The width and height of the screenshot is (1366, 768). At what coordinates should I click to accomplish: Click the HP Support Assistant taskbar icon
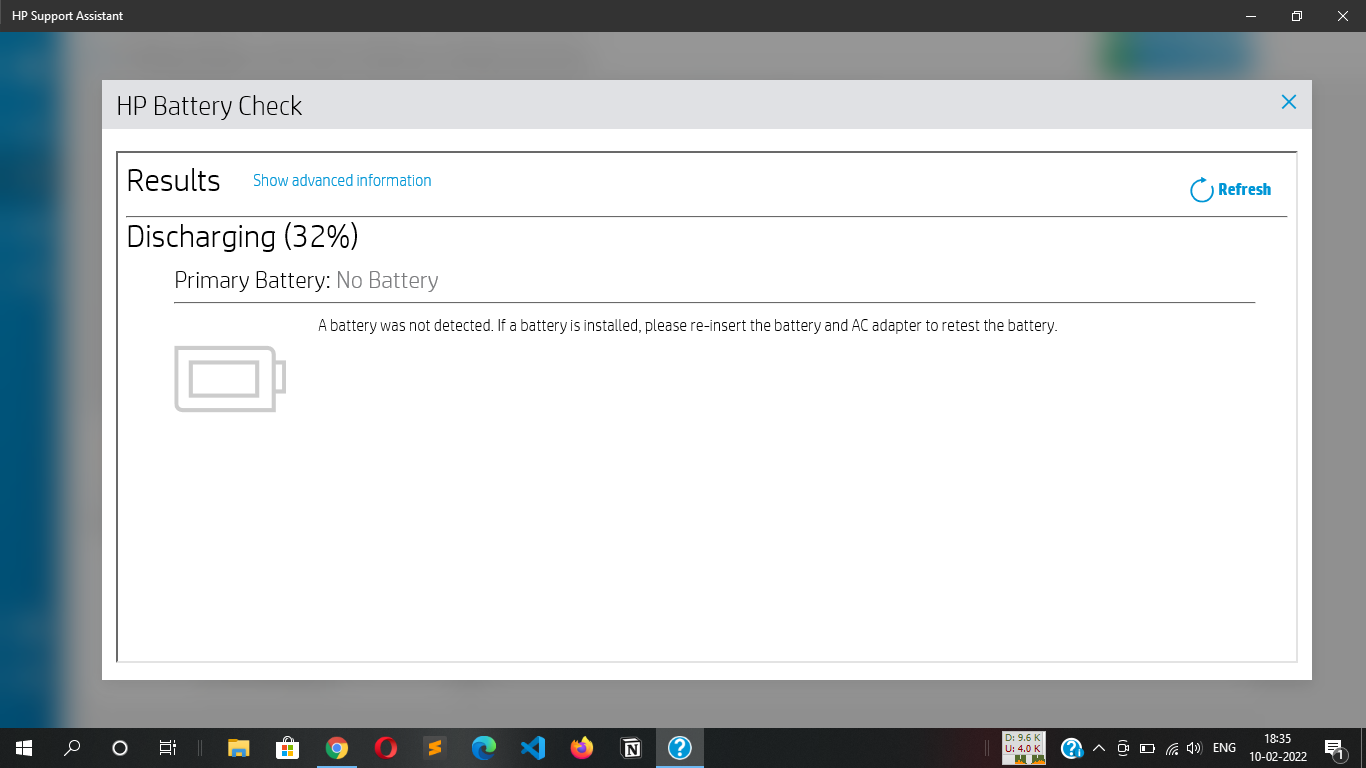pyautogui.click(x=679, y=747)
